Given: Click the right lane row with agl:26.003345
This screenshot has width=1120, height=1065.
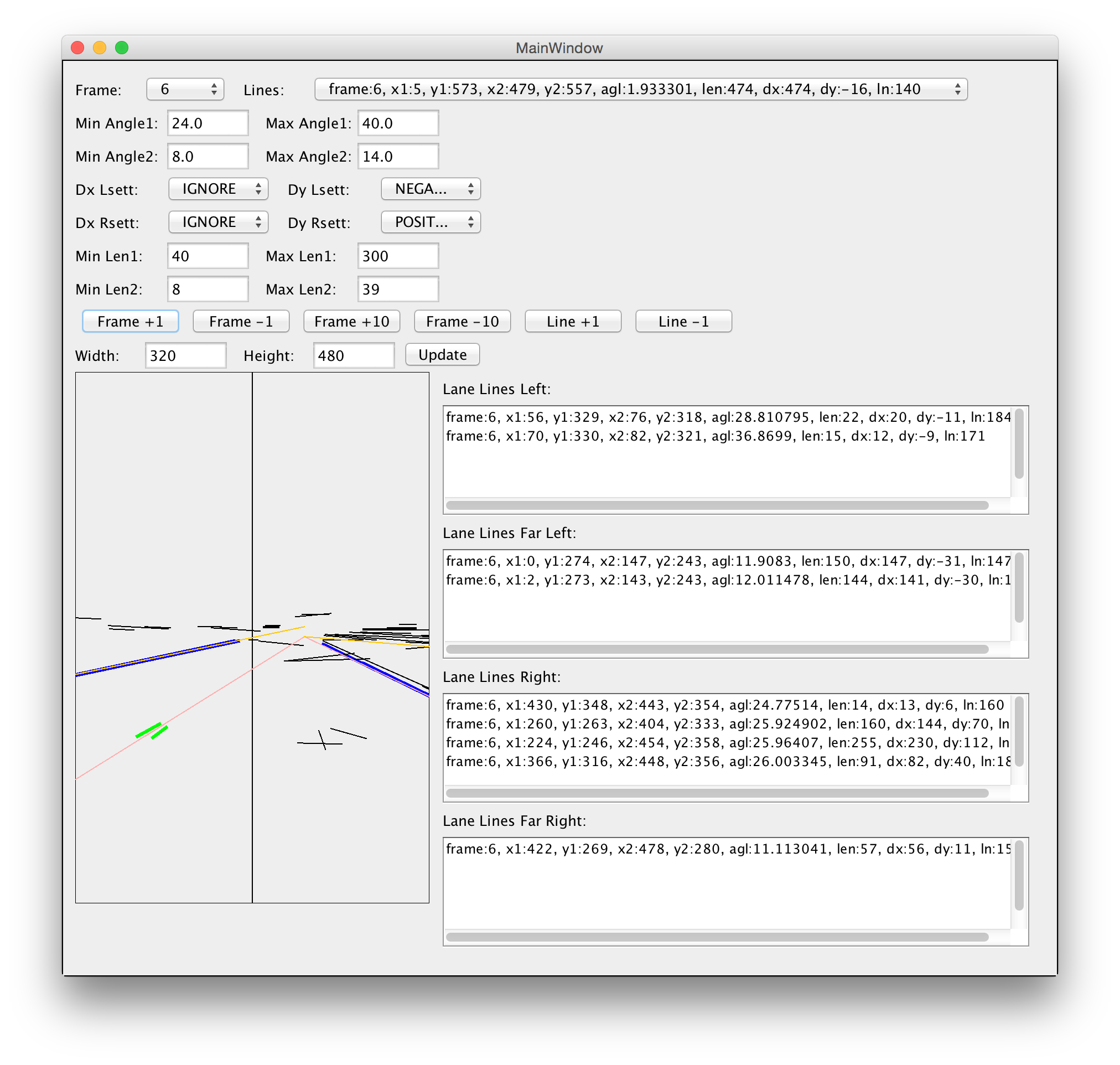Looking at the screenshot, I should (728, 761).
